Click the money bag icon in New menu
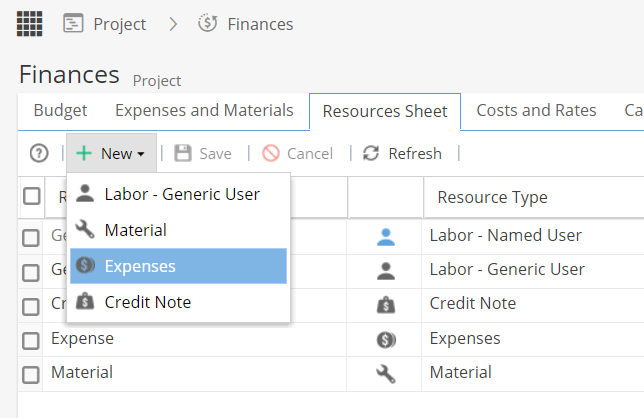The width and height of the screenshot is (644, 418). tap(85, 301)
